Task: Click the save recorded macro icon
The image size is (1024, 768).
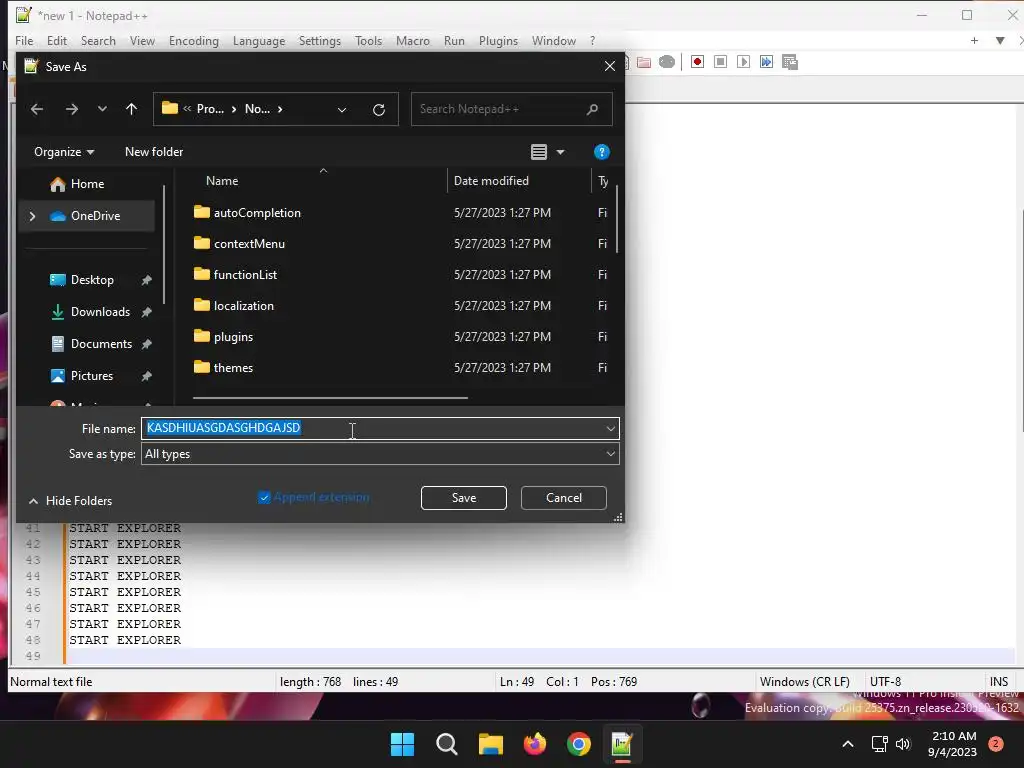Action: pyautogui.click(x=790, y=62)
